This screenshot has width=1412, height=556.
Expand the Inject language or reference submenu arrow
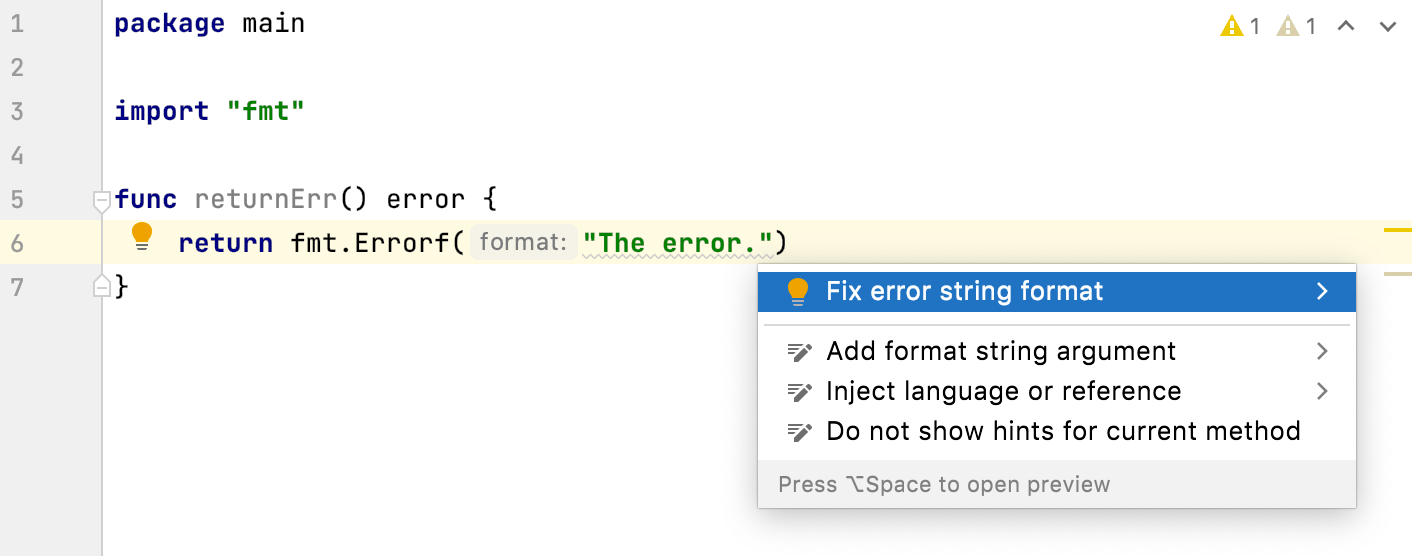(x=1322, y=392)
